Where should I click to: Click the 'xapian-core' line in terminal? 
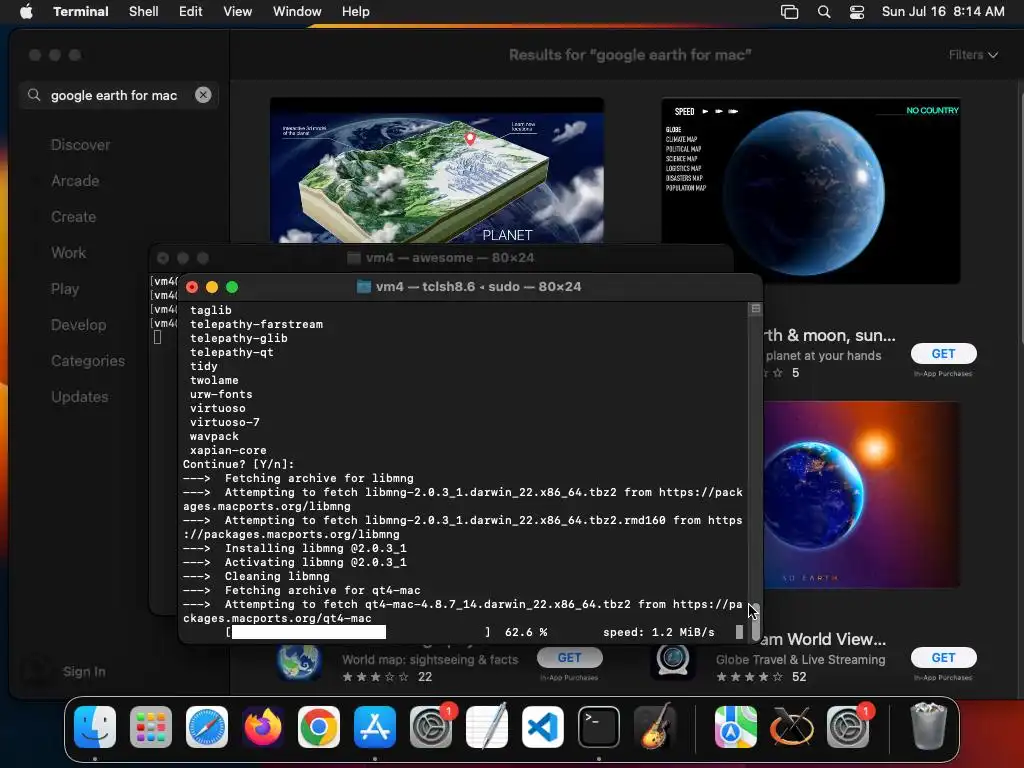tap(228, 451)
